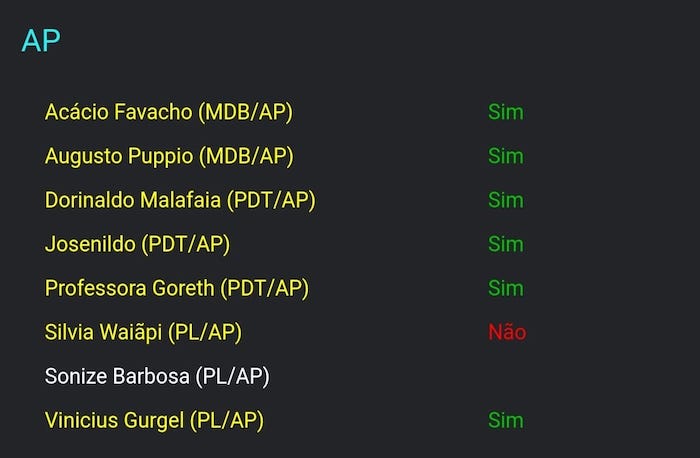
Task: Select Professora Goreth (PDT/AP)
Action: point(177,288)
